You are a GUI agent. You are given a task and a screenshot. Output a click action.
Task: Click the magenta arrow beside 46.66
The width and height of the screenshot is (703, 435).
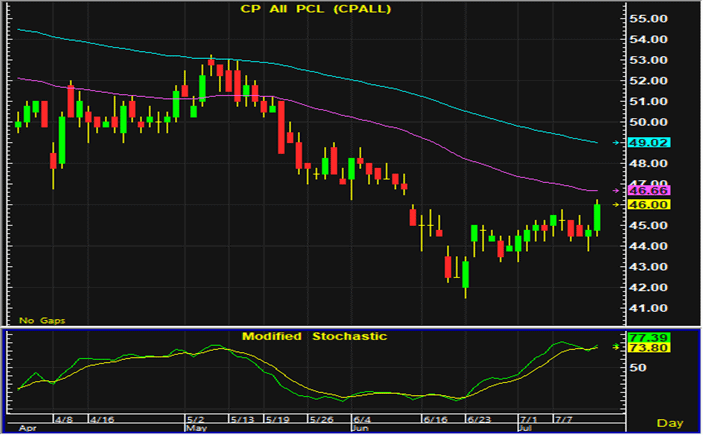click(x=616, y=191)
